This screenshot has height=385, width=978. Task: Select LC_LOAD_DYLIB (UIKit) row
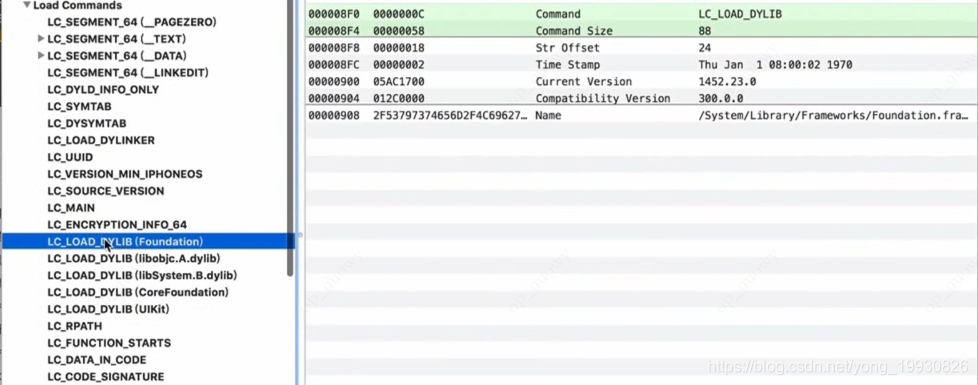coord(108,309)
